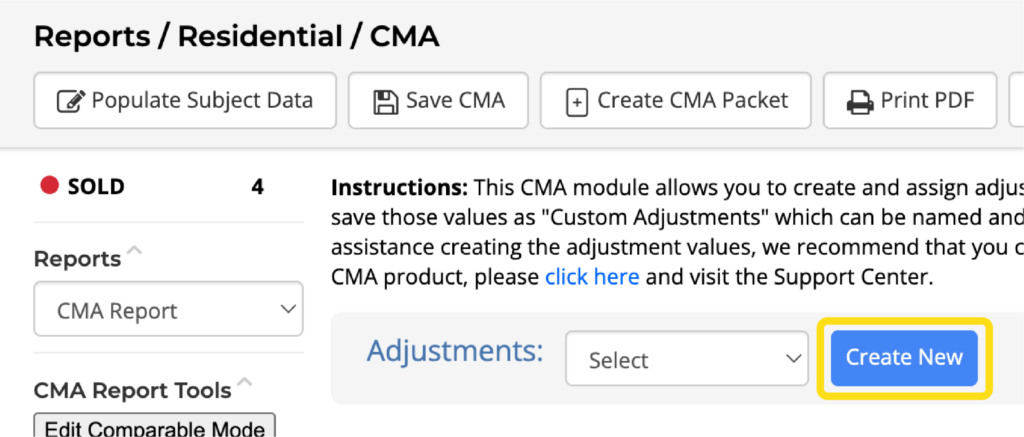Collapse the CMA Report Tools caret
The image size is (1024, 437).
click(245, 380)
